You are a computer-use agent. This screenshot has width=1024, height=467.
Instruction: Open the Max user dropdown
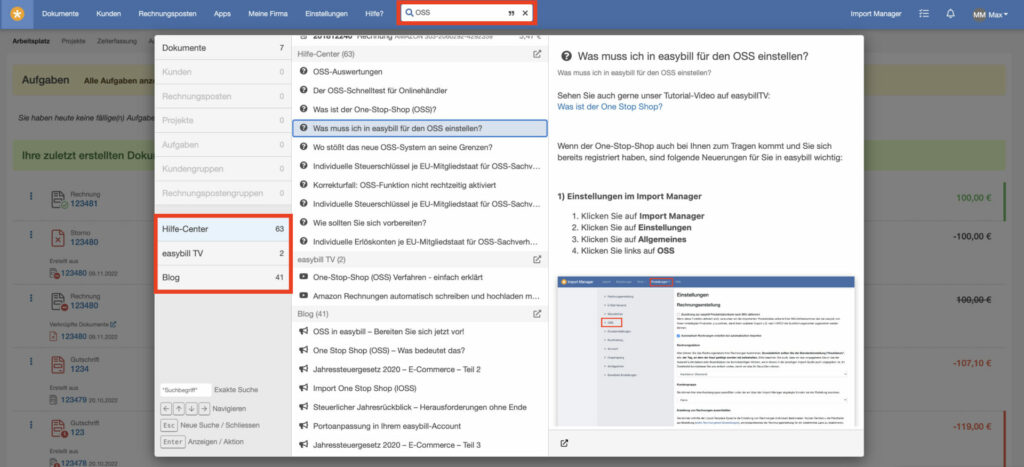998,14
